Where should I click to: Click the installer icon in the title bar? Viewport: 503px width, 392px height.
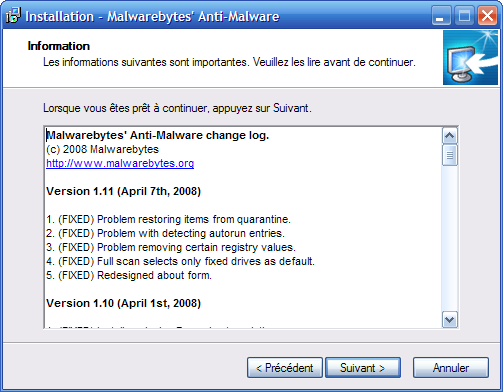[x=13, y=16]
